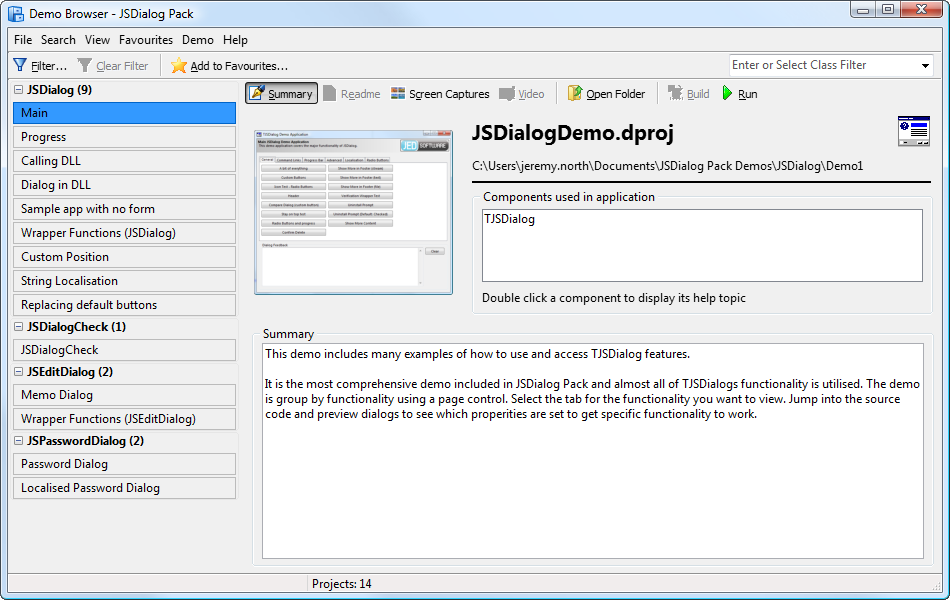Open the Search menu
The width and height of the screenshot is (950, 600).
[x=58, y=40]
